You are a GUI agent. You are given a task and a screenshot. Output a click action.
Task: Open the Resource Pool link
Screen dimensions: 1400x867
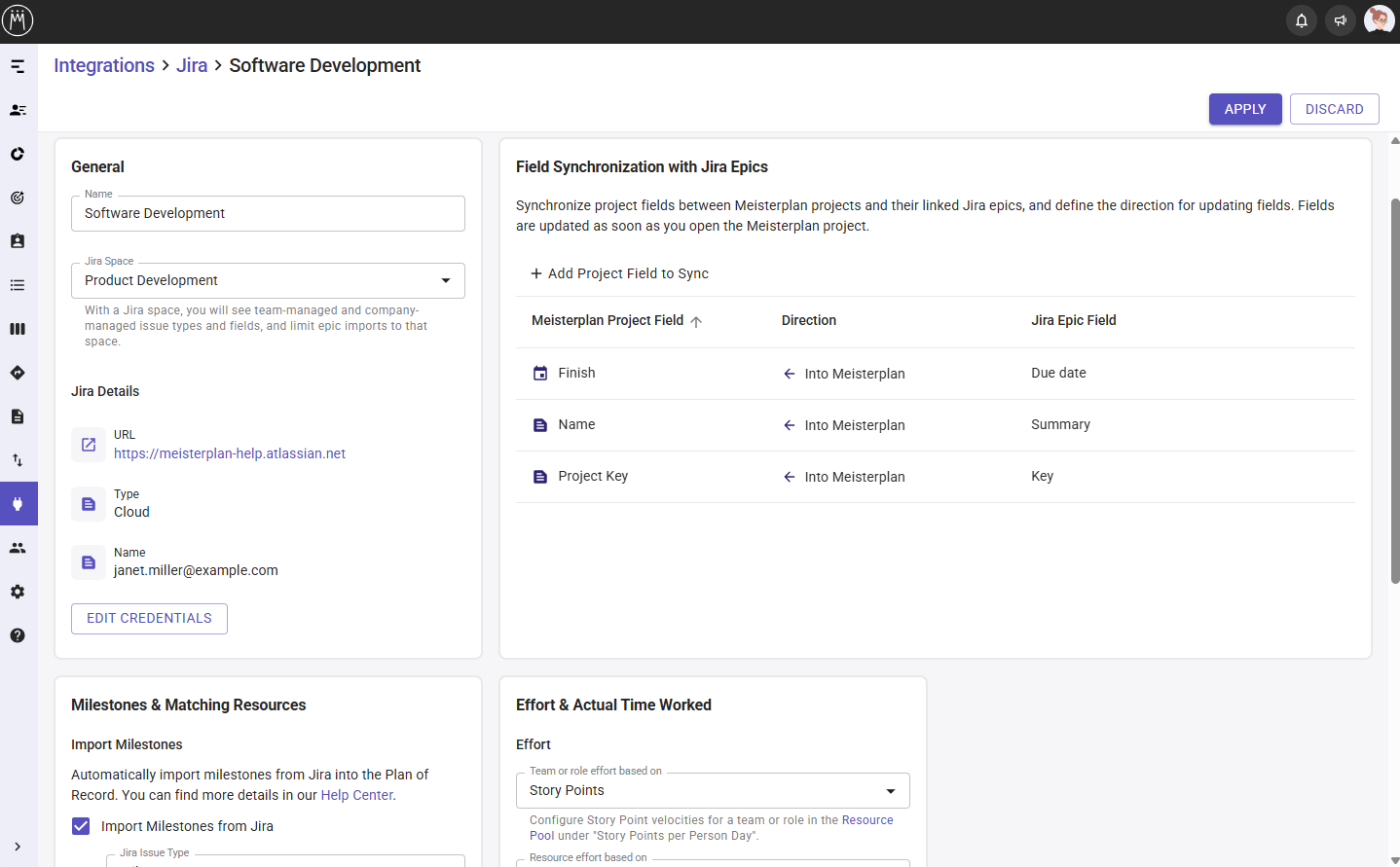(712, 828)
